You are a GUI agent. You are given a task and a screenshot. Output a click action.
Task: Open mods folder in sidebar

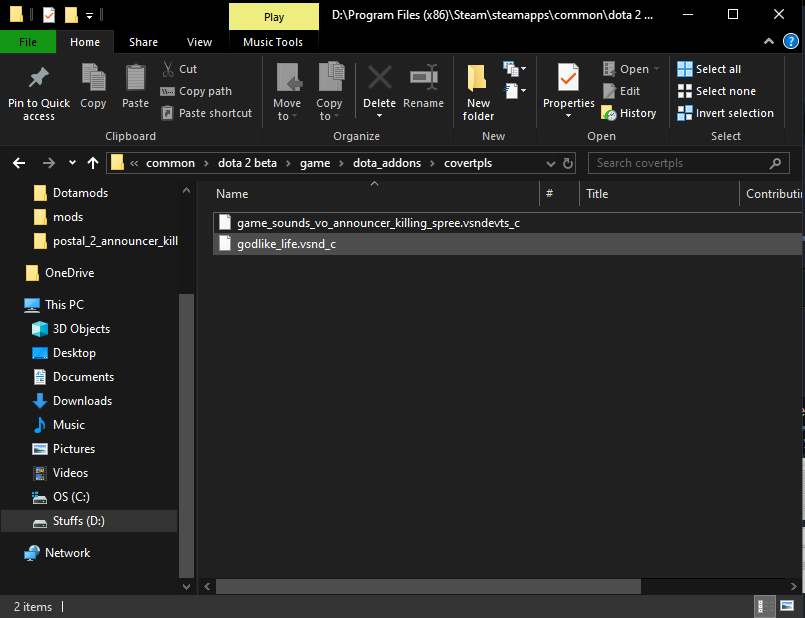[x=58, y=217]
